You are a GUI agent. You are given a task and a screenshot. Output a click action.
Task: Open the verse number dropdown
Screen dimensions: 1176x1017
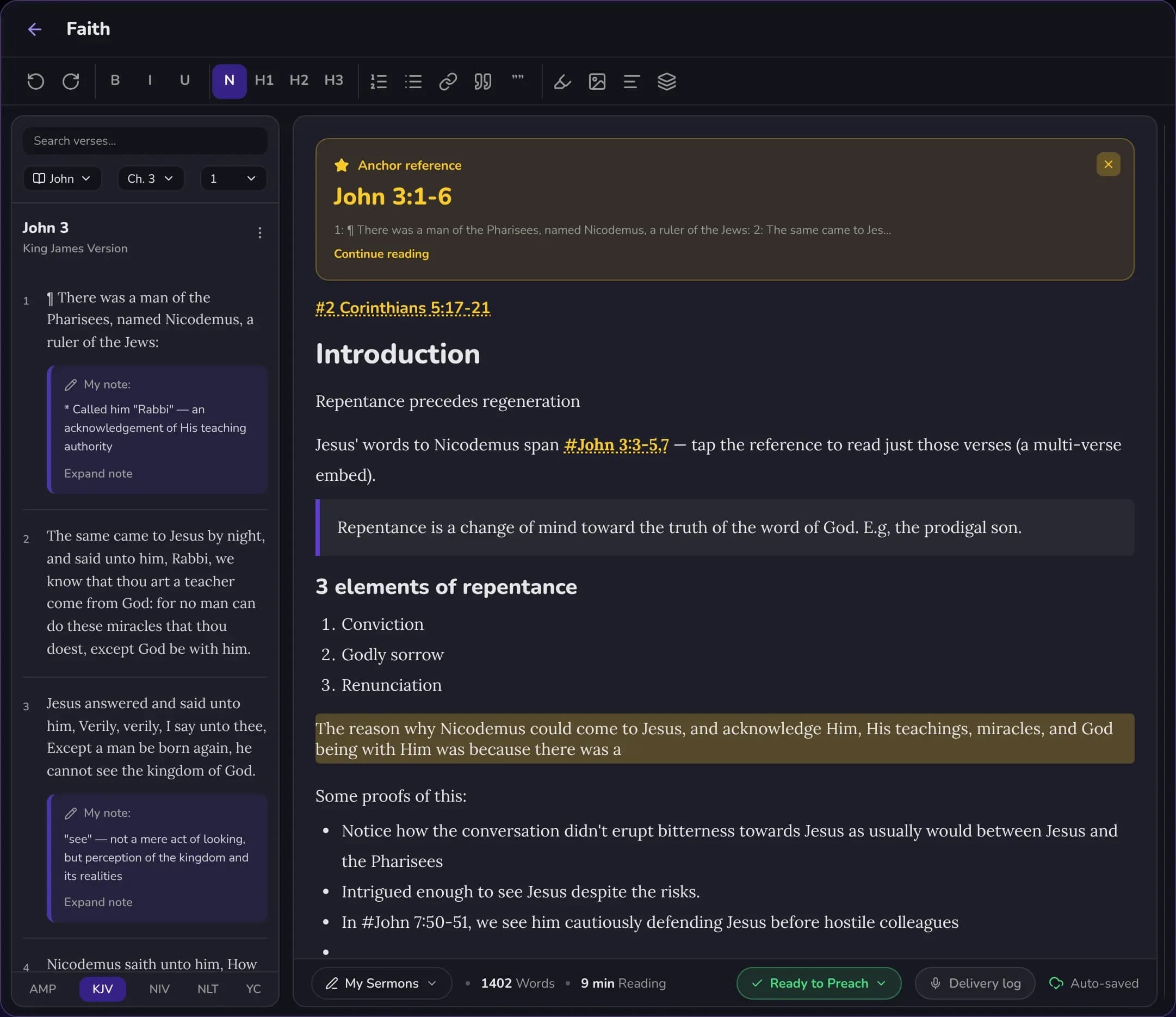coord(233,179)
